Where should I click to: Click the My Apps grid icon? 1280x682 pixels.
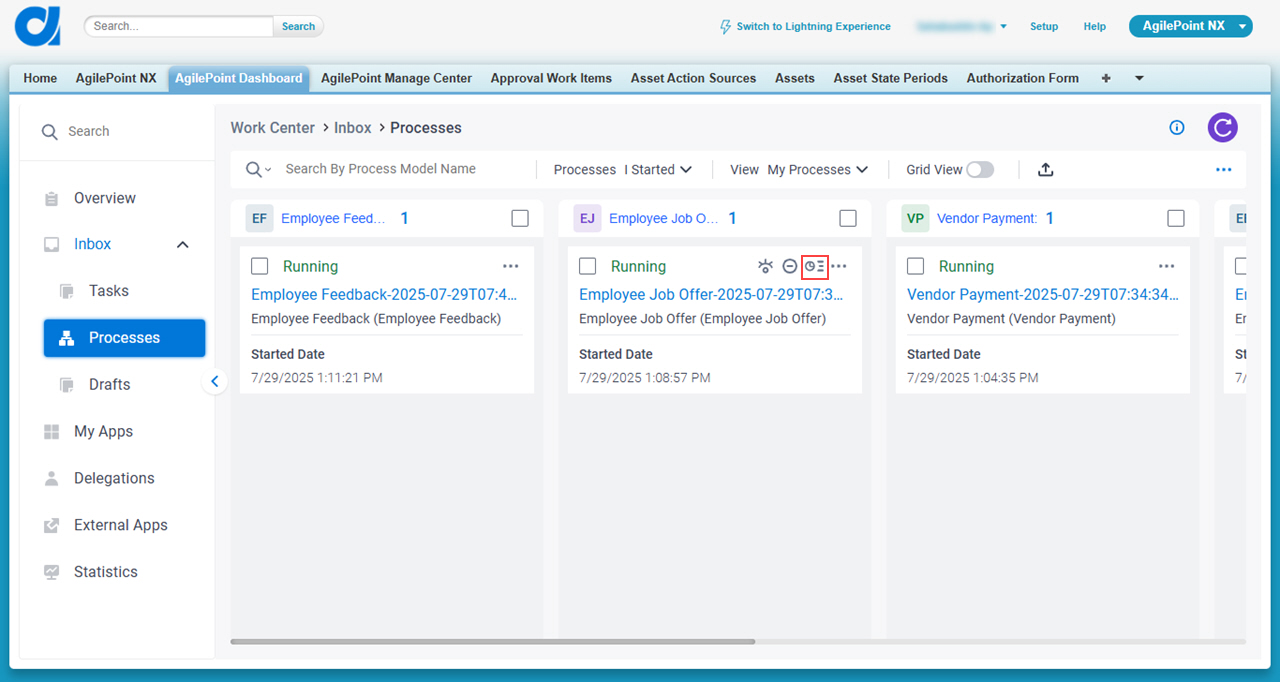[x=51, y=432]
